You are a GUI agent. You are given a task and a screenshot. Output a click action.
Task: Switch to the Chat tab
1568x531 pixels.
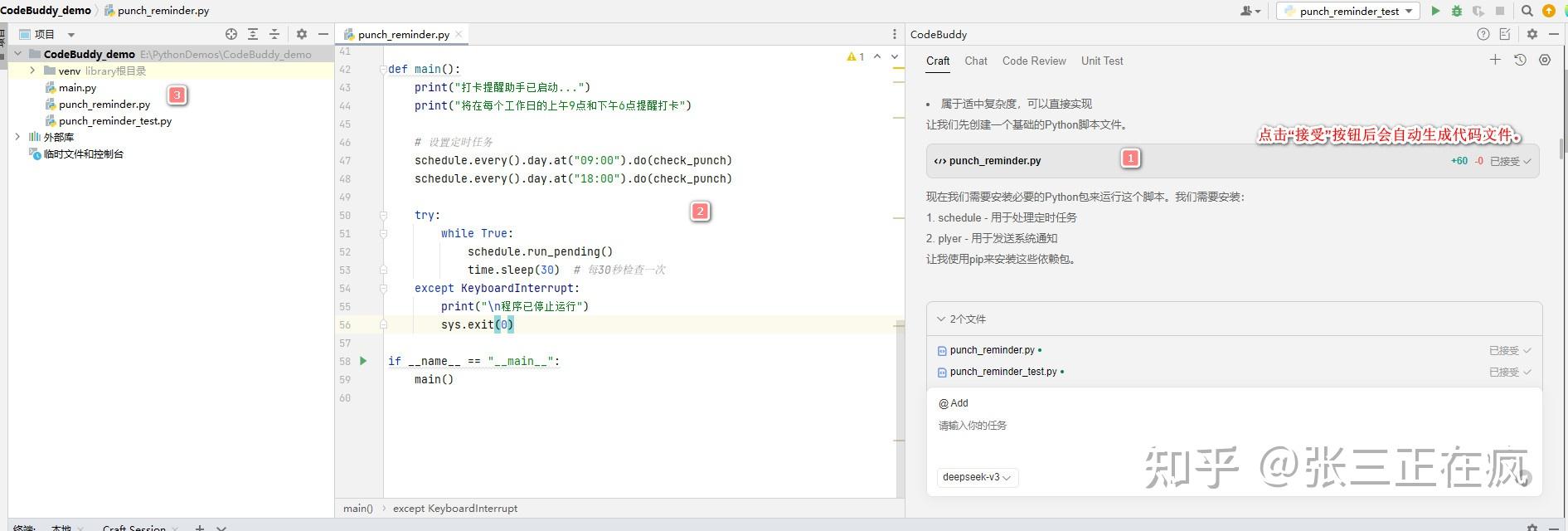pos(976,61)
